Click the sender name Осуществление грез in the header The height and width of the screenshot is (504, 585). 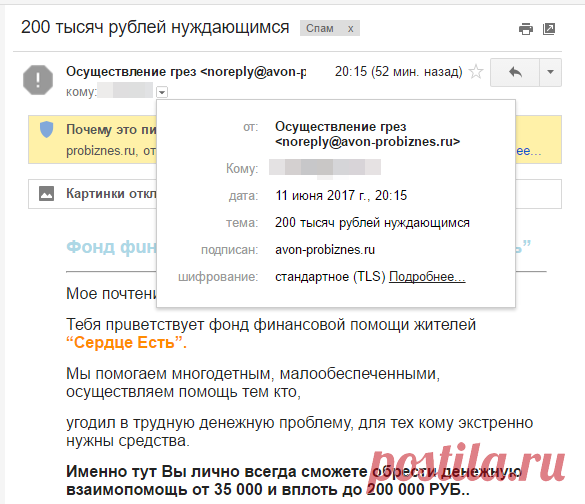[131, 72]
